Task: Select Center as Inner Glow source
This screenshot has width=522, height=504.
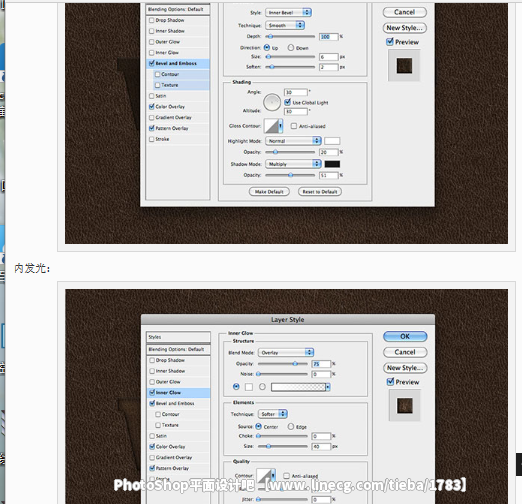Action: click(x=258, y=426)
